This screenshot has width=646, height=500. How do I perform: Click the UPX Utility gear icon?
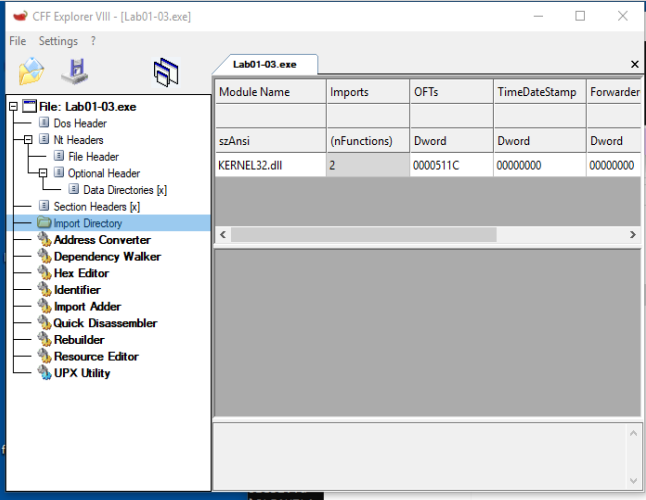(x=44, y=373)
